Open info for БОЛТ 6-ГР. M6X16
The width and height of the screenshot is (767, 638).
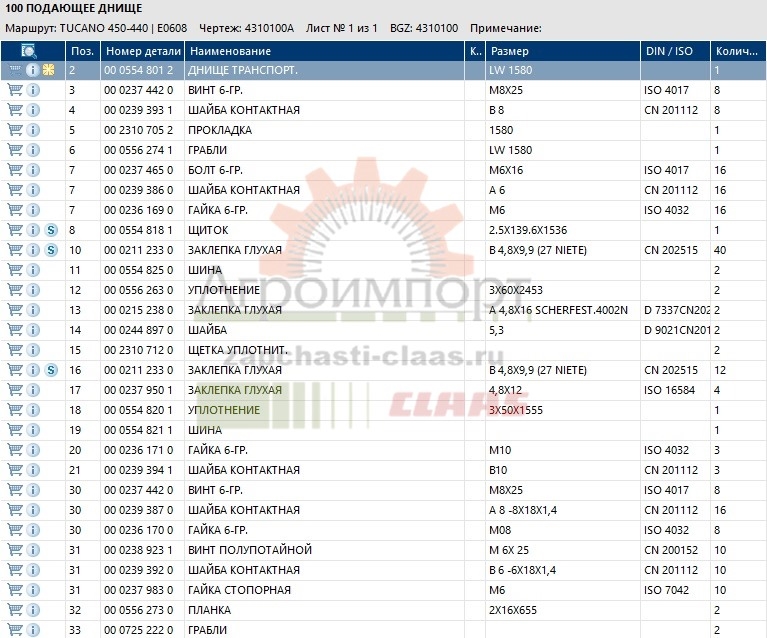tap(33, 170)
